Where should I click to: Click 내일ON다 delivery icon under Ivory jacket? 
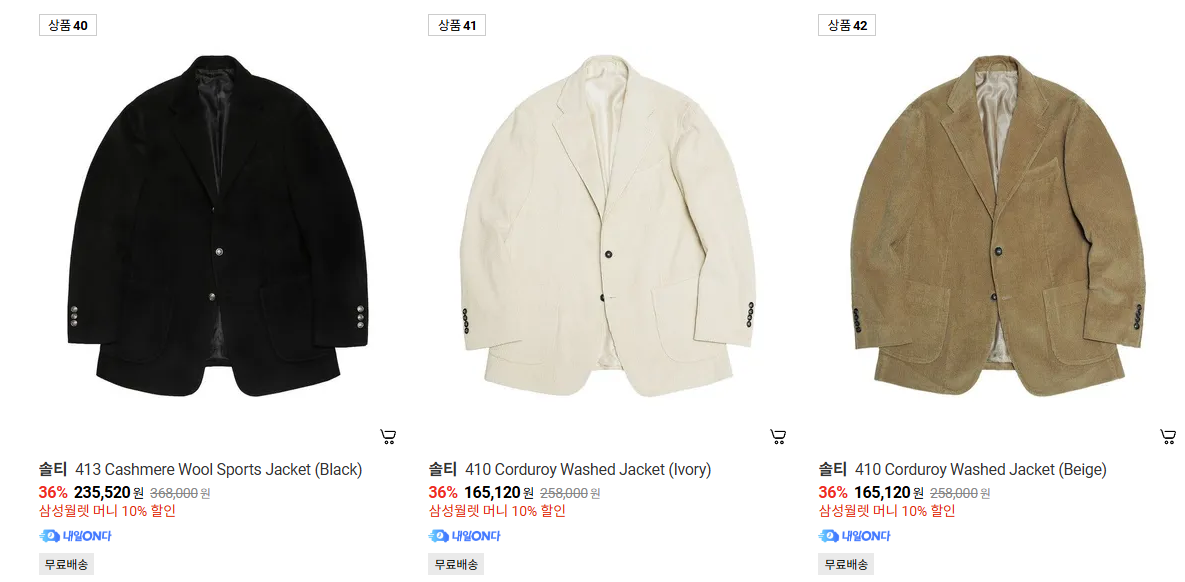pos(464,536)
